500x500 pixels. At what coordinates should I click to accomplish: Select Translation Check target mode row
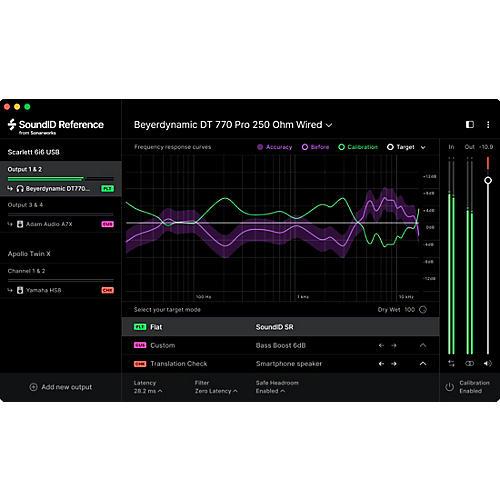[280, 364]
